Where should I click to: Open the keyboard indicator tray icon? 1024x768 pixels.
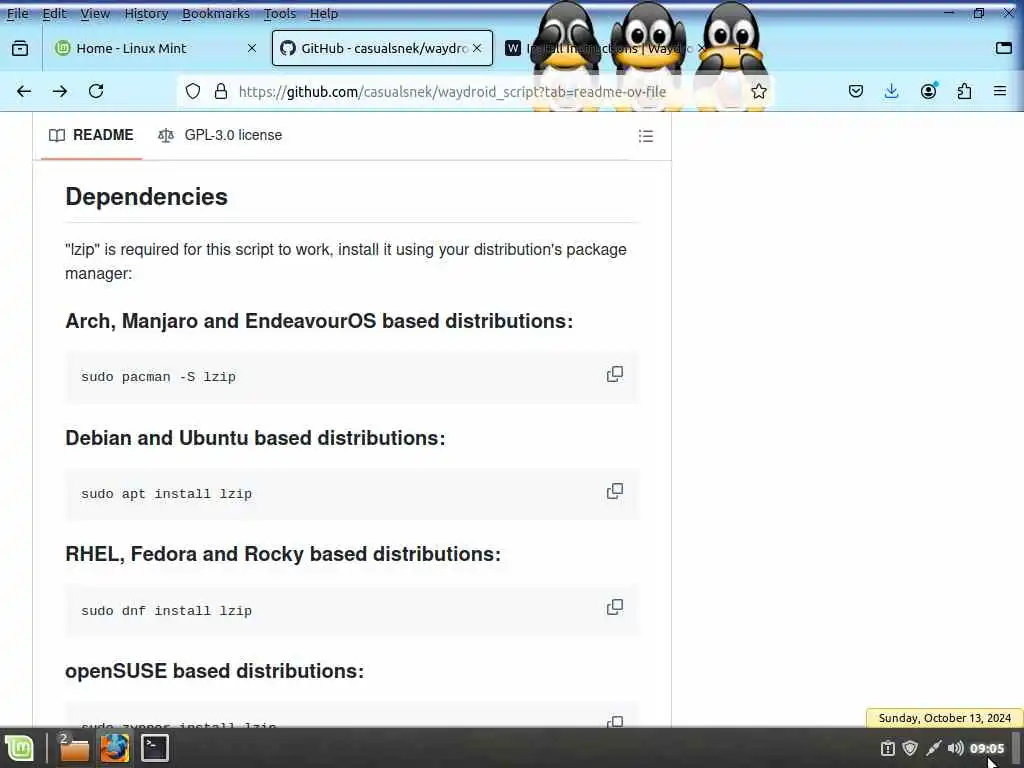pyautogui.click(x=888, y=748)
